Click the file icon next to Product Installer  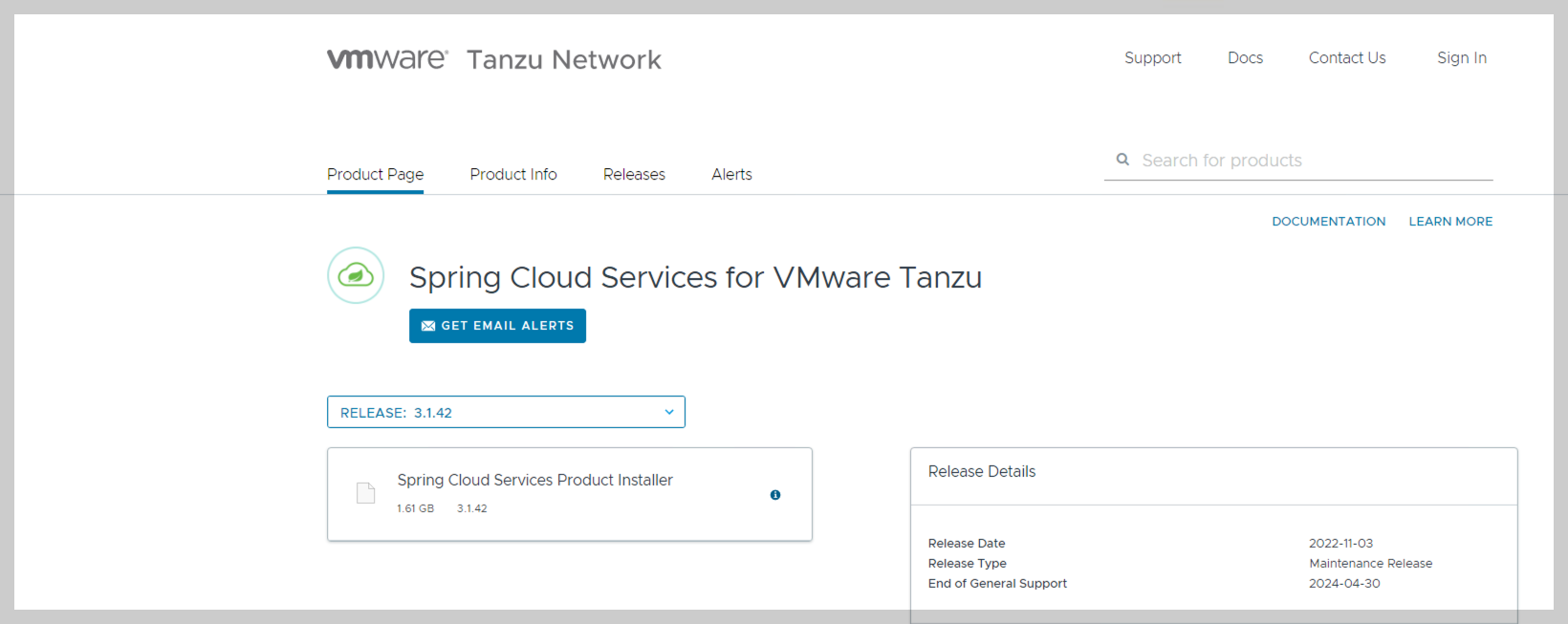tap(365, 493)
